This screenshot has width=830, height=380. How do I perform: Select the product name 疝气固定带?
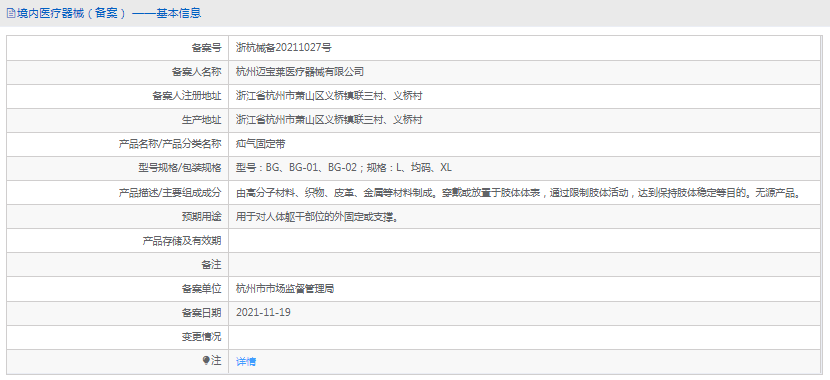pyautogui.click(x=260, y=144)
